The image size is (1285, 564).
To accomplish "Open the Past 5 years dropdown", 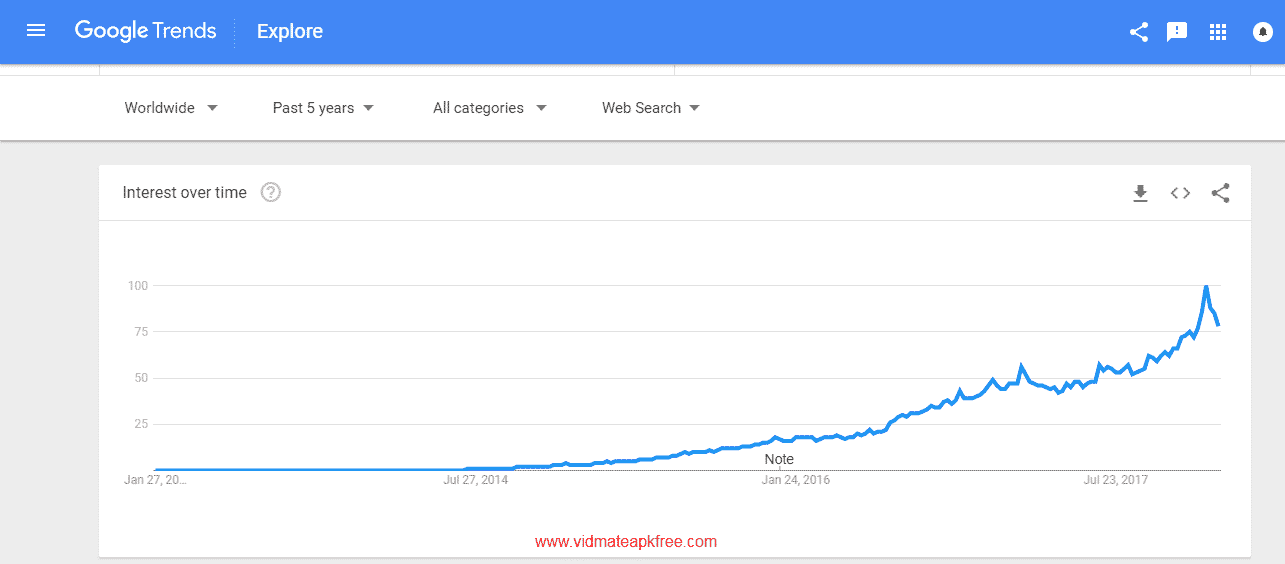I will [x=323, y=108].
